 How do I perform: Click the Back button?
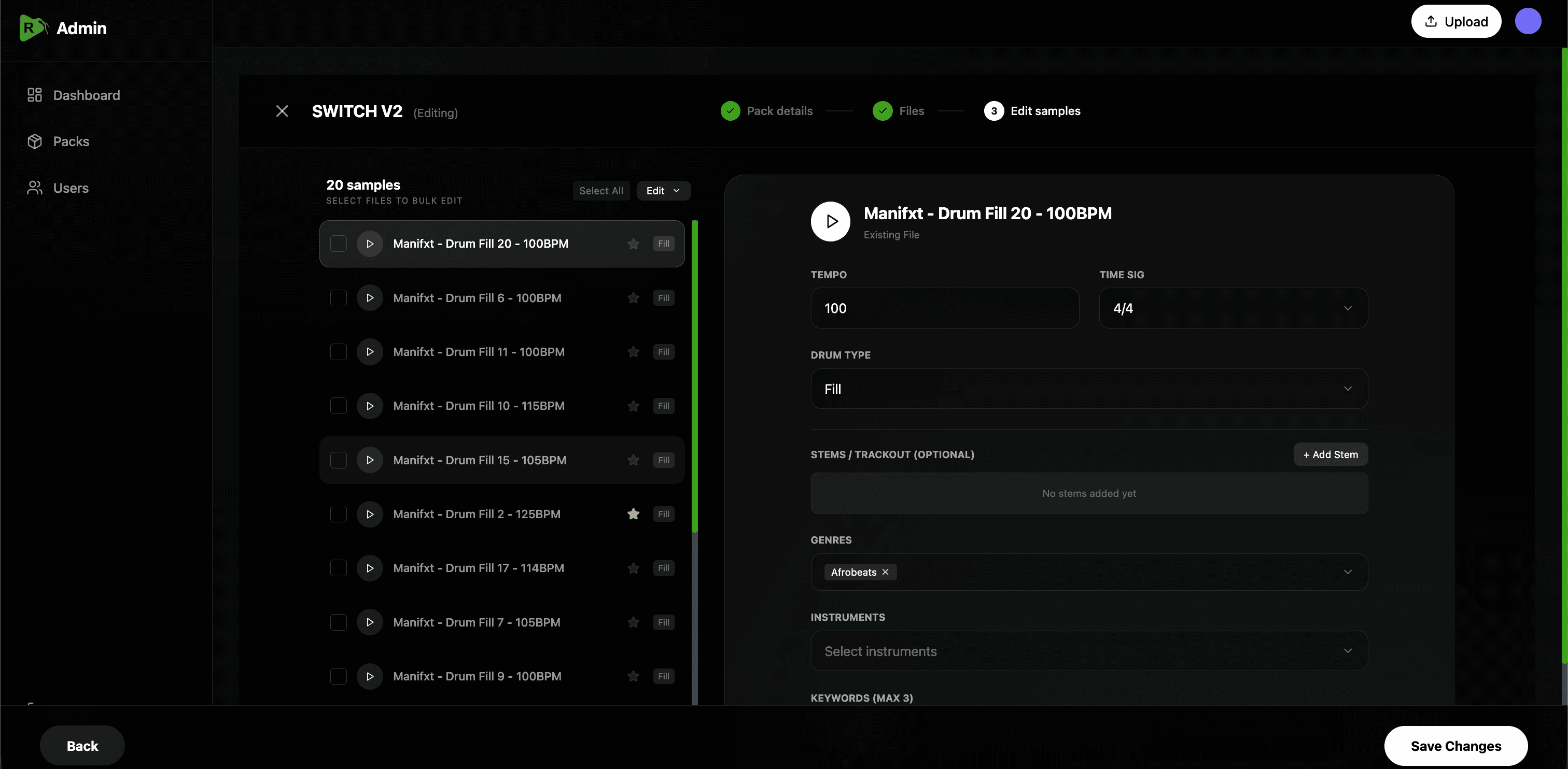(x=82, y=745)
